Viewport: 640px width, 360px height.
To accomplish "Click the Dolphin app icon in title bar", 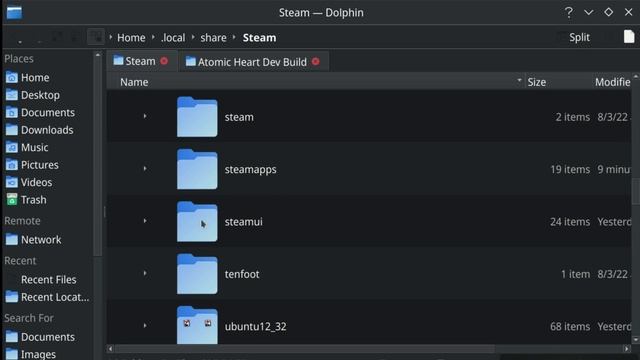I will click(14, 12).
